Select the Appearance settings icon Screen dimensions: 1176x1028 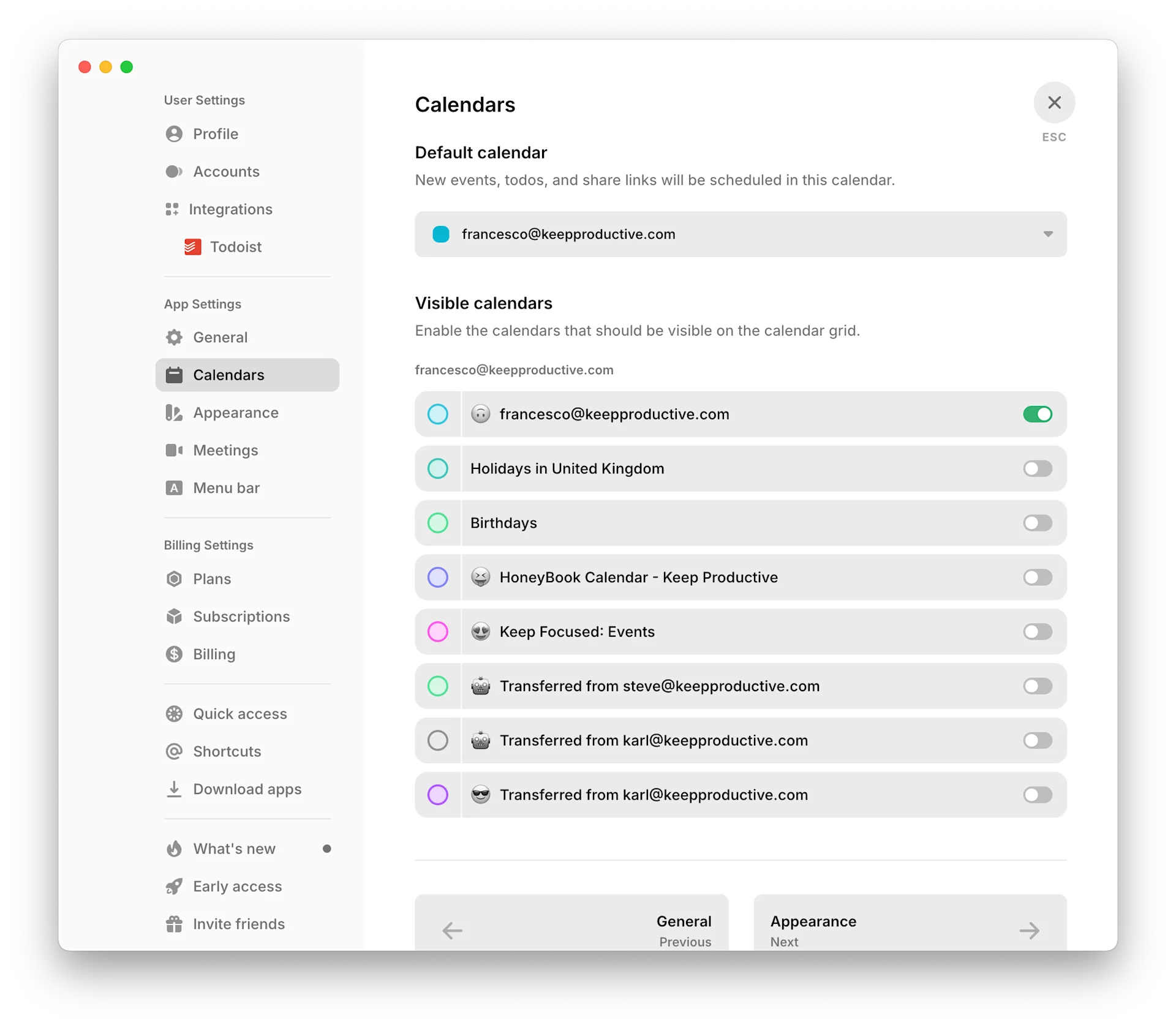point(174,413)
